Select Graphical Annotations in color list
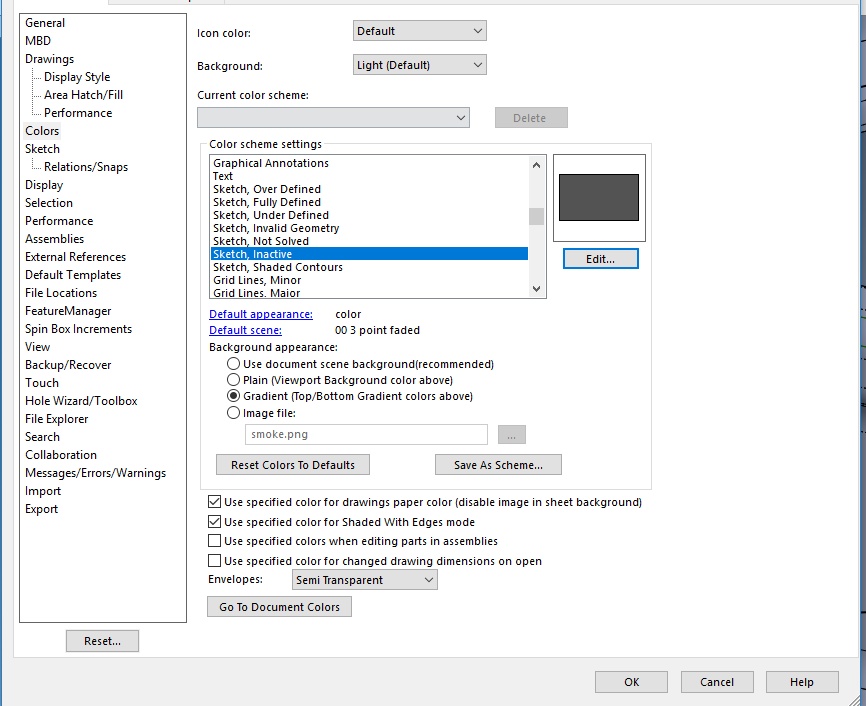 [369, 163]
